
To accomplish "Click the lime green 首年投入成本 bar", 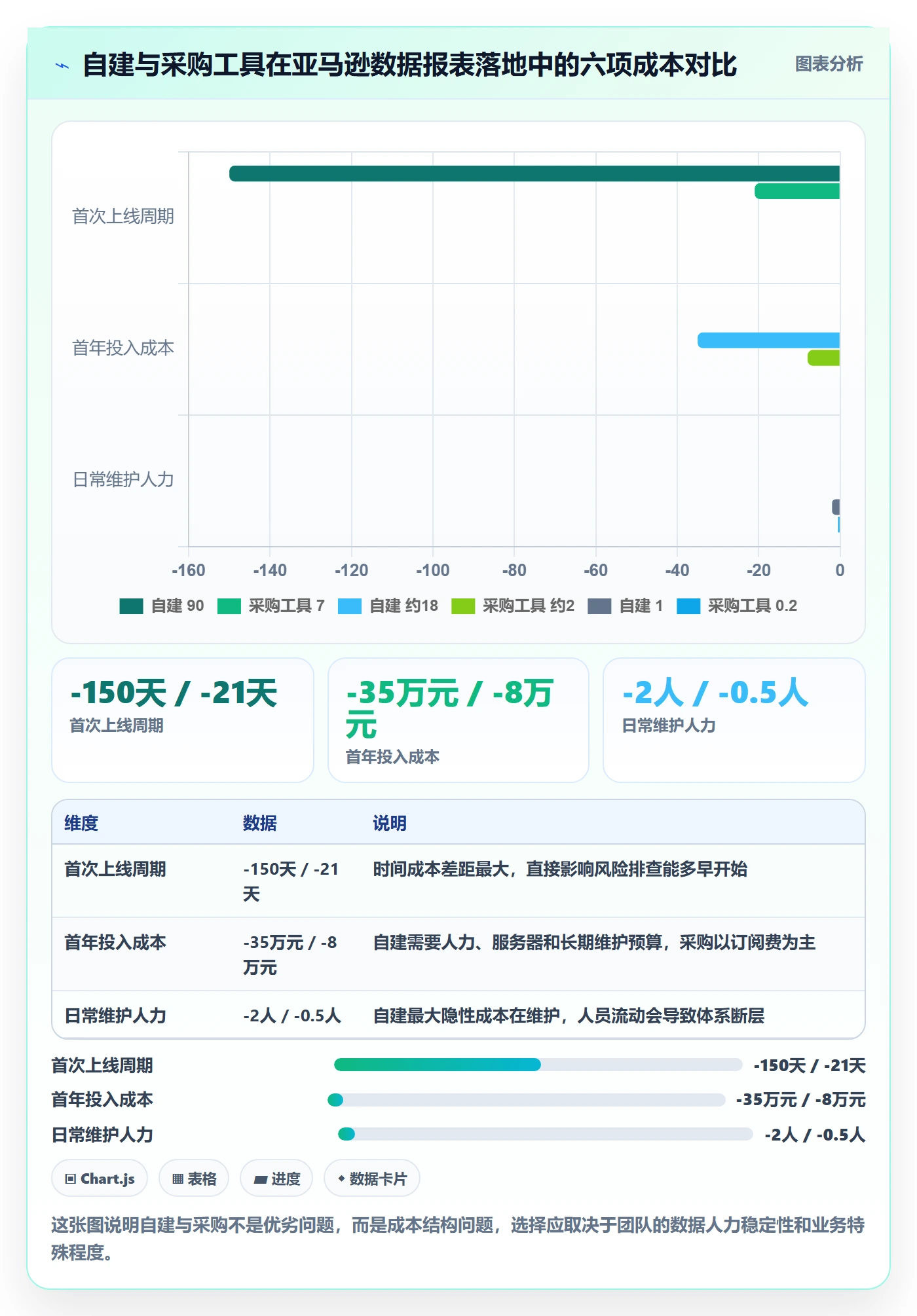I will [823, 358].
